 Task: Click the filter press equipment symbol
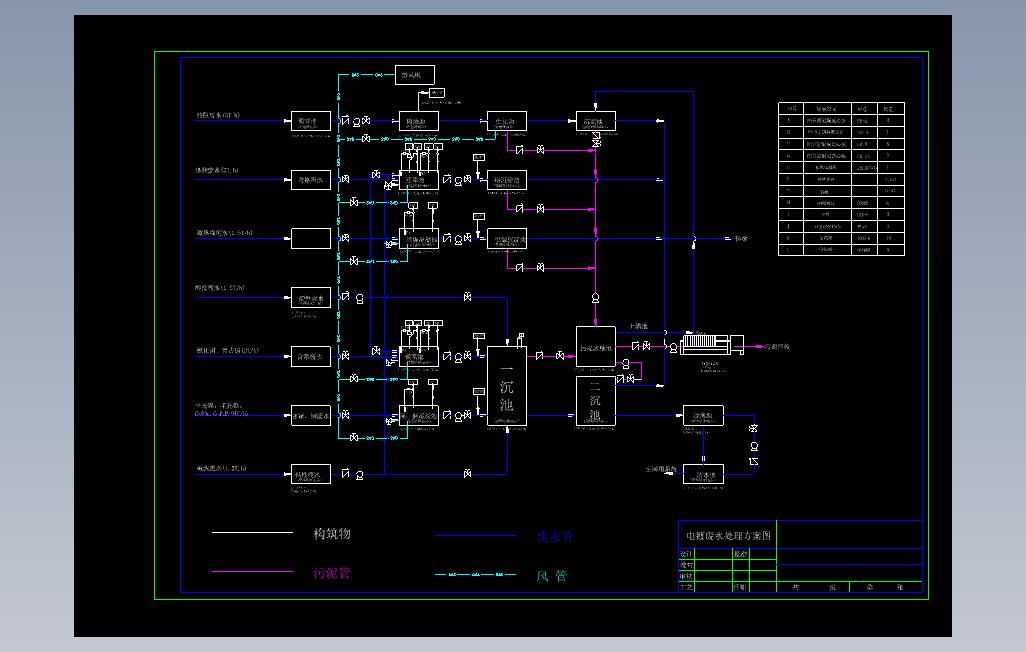pos(712,344)
